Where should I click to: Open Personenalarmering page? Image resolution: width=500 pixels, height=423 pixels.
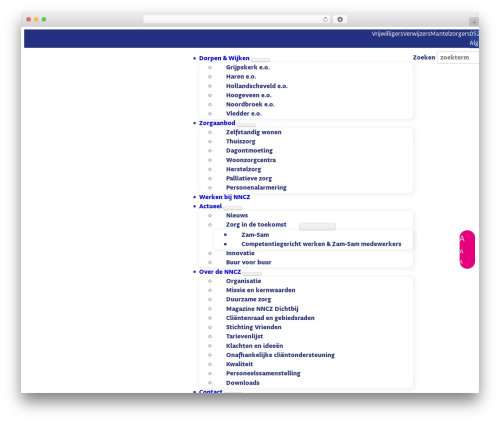pos(256,188)
